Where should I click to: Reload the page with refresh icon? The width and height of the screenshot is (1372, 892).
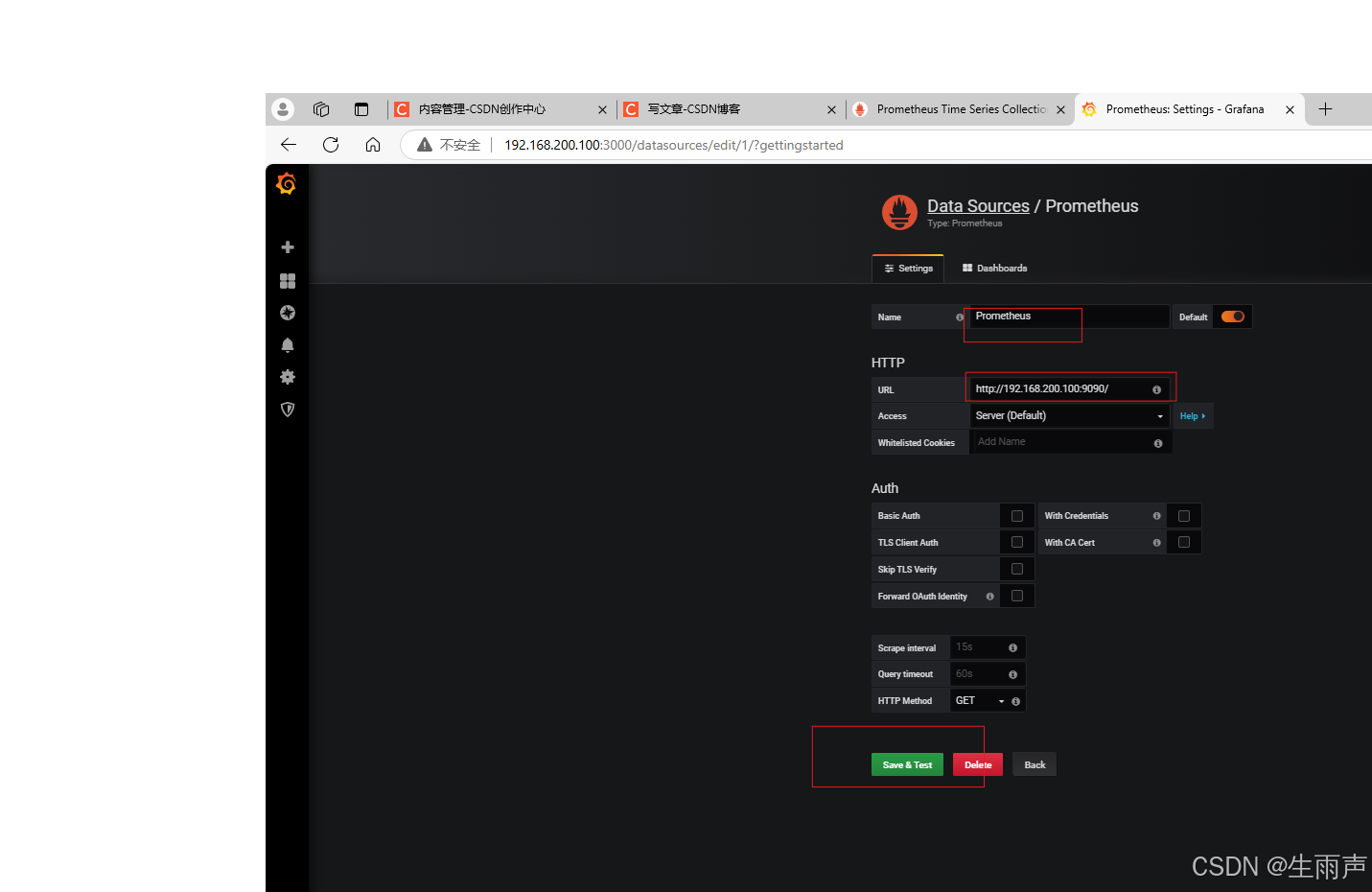click(x=331, y=145)
